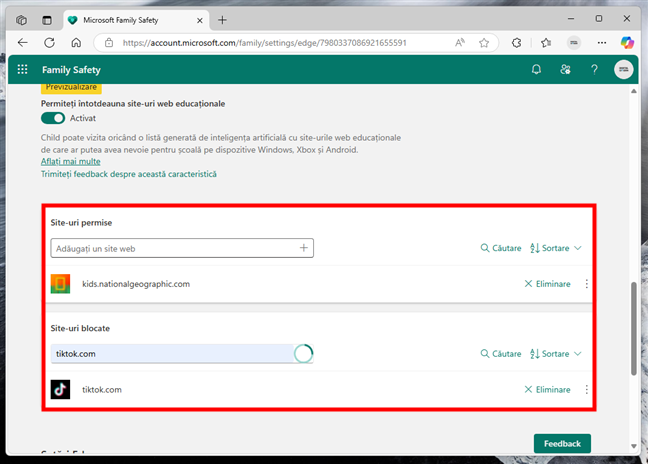Open the family members icon in header

pyautogui.click(x=565, y=69)
